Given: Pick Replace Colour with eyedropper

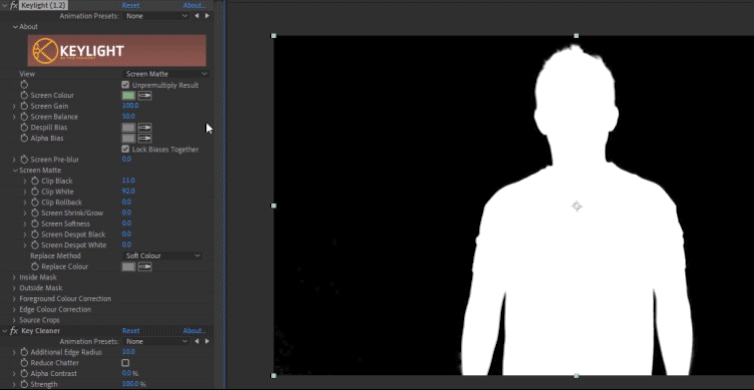Looking at the screenshot, I should click(145, 266).
